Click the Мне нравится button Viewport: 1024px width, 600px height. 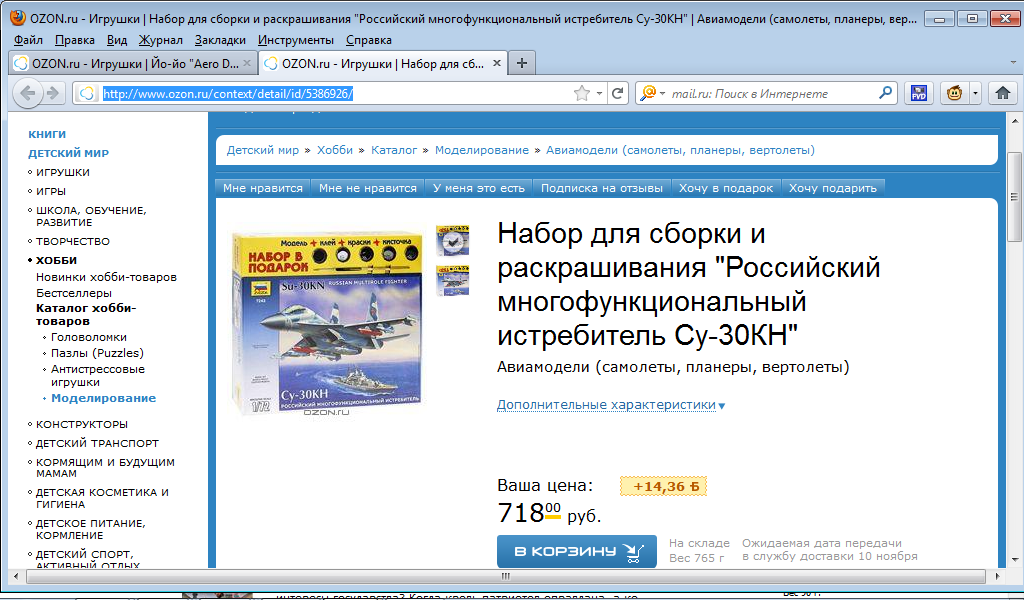pos(263,188)
